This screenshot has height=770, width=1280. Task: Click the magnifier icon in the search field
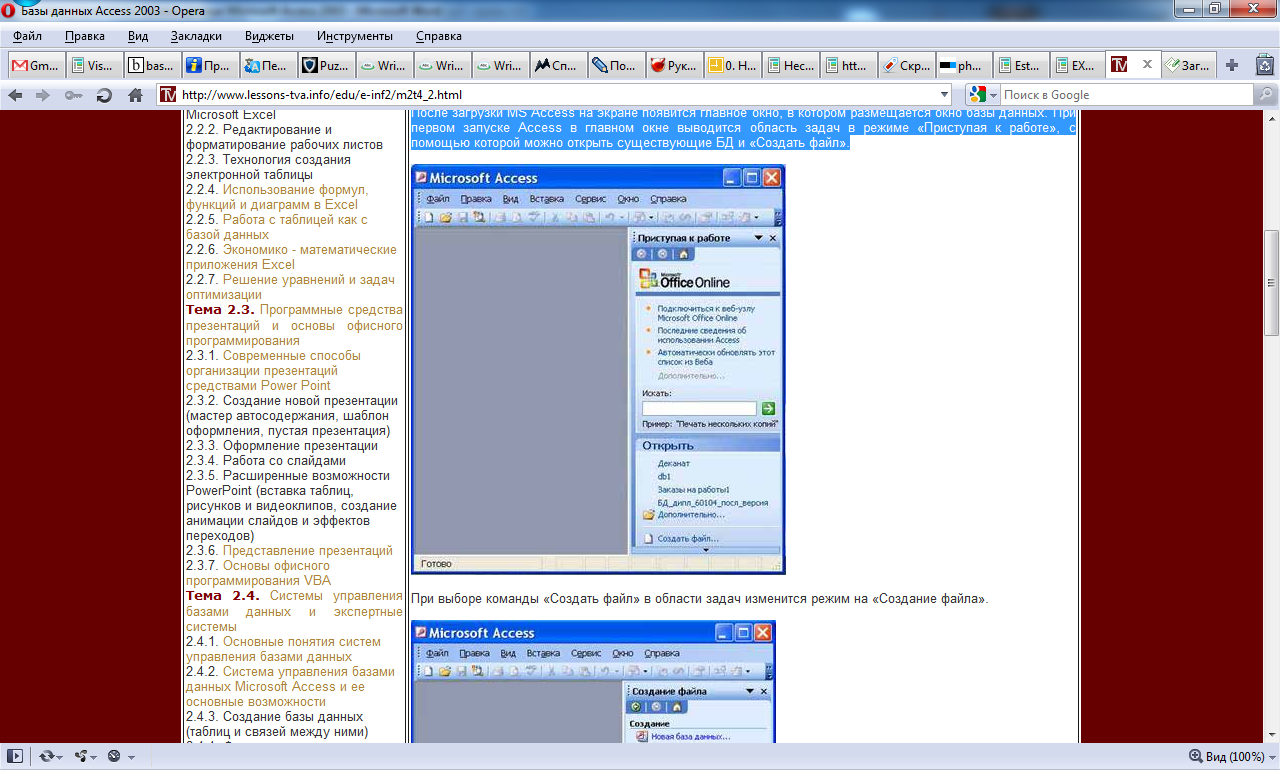click(x=1266, y=95)
